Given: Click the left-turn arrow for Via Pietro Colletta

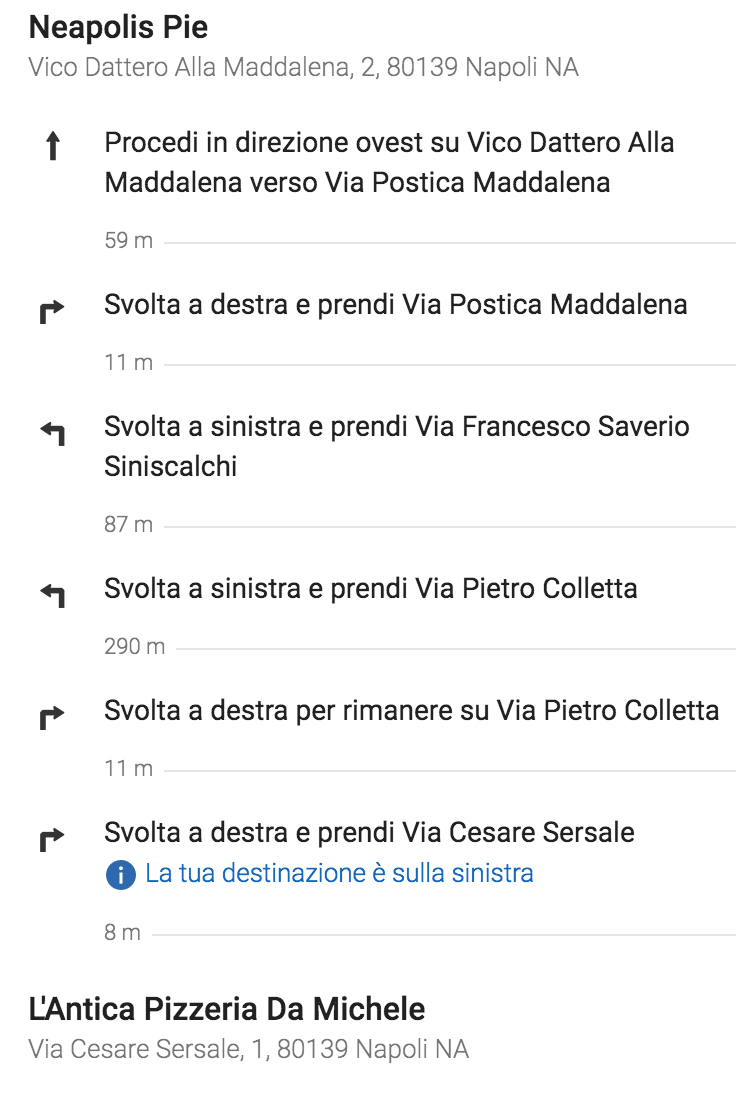Looking at the screenshot, I should click(52, 595).
